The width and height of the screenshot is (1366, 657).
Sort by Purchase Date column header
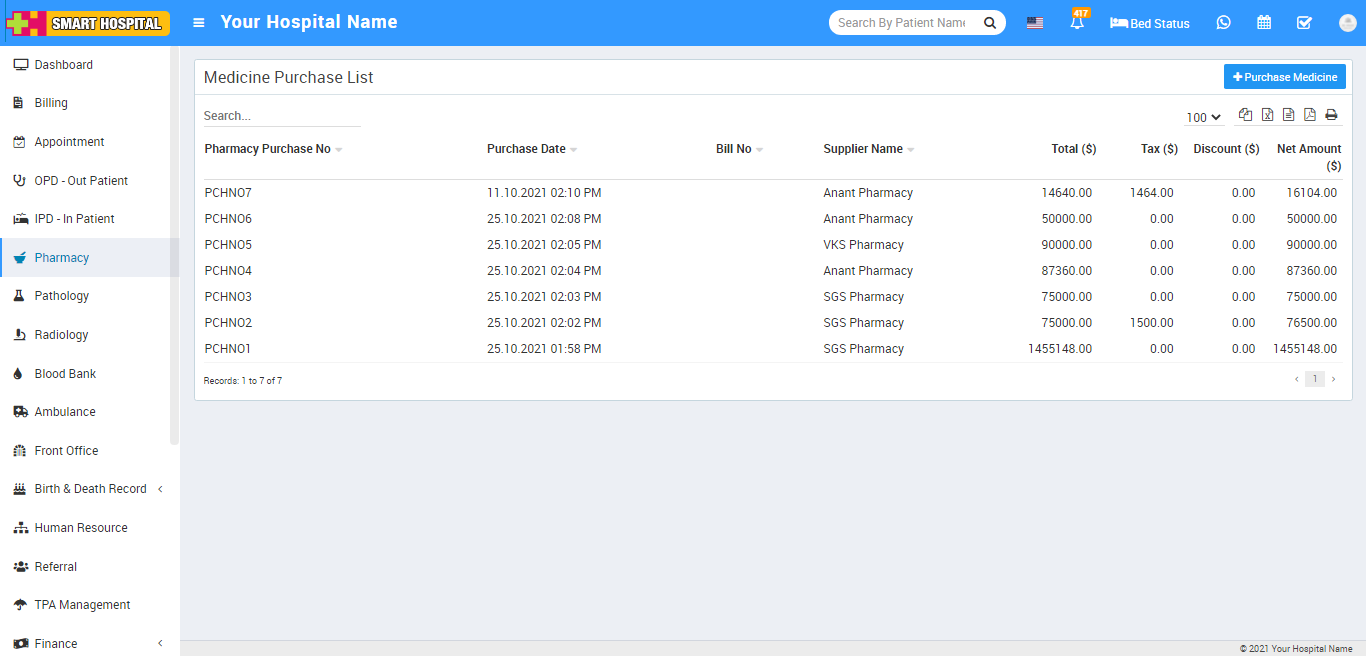[x=526, y=149]
